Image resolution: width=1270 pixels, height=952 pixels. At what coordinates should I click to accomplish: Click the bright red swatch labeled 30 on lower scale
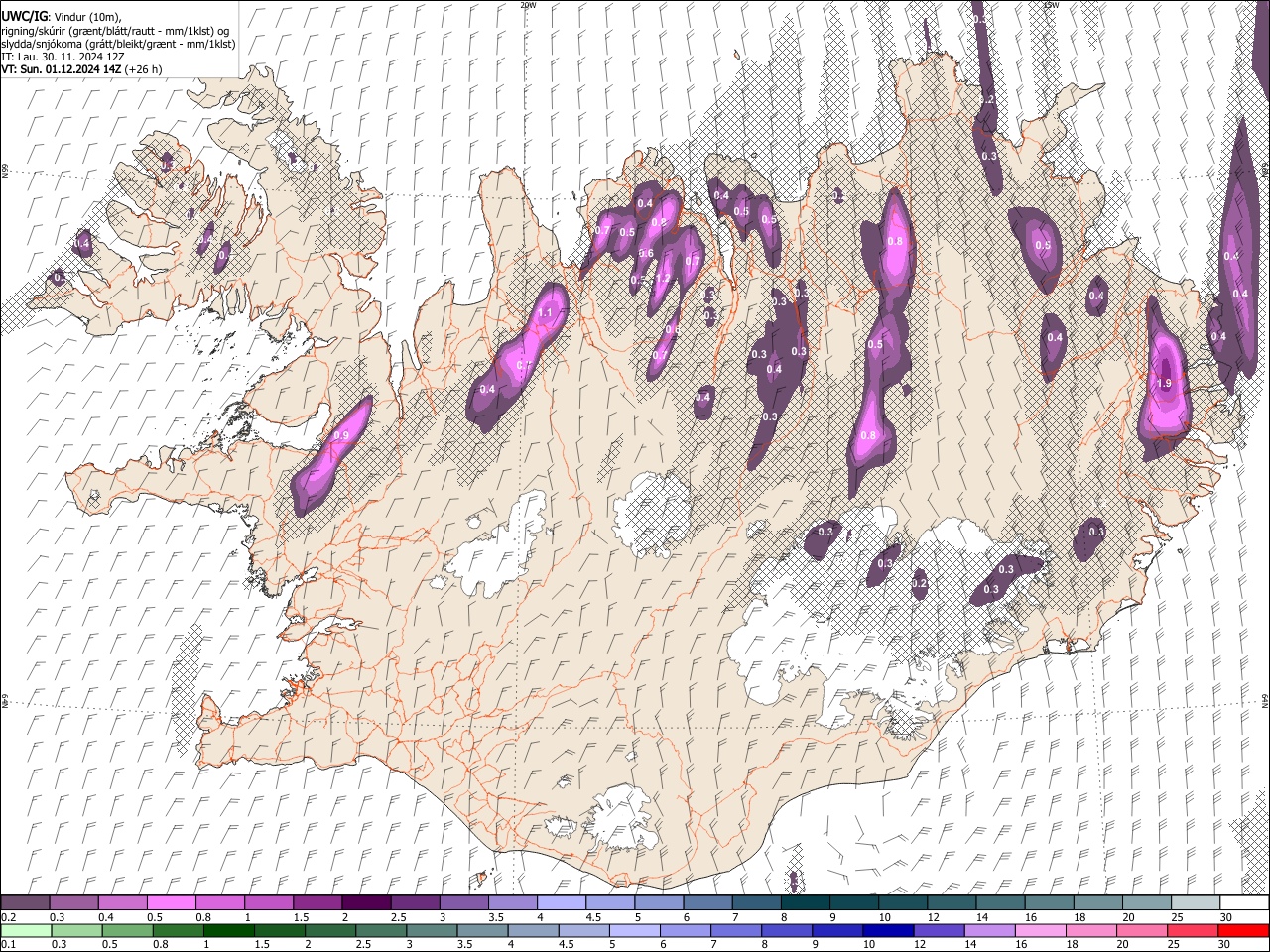[x=1242, y=930]
